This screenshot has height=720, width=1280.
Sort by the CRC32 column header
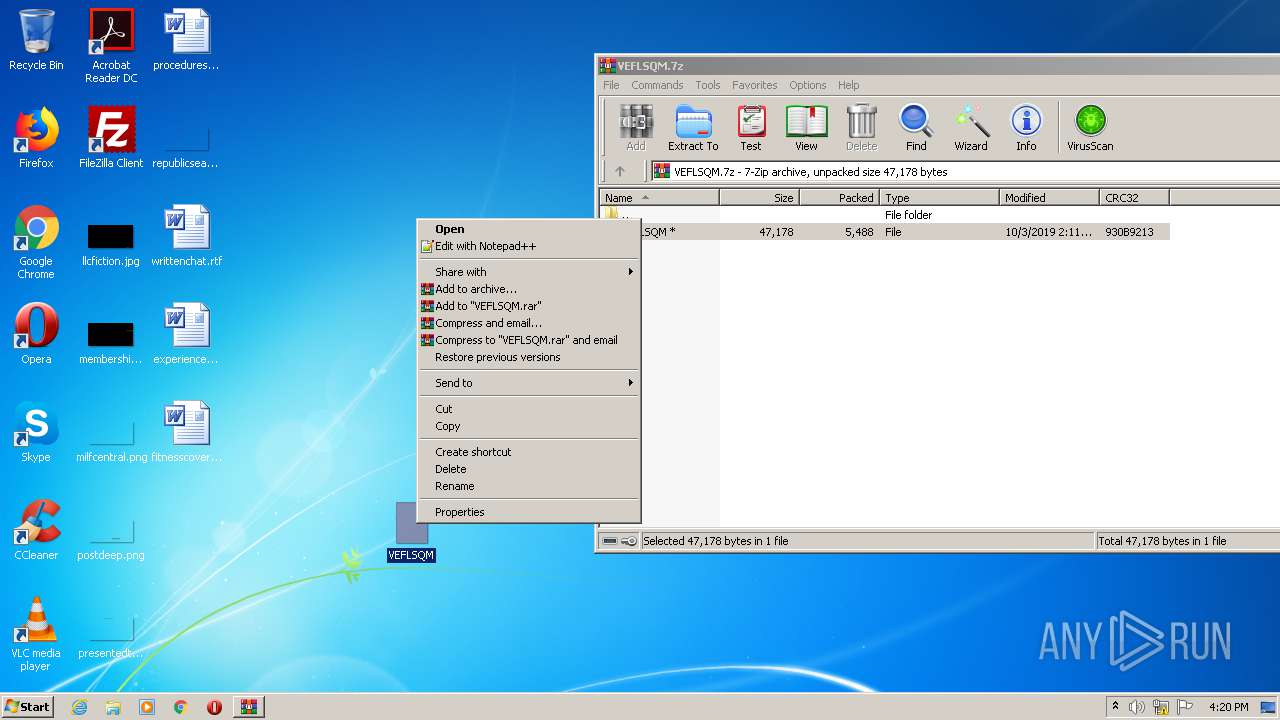pos(1134,198)
